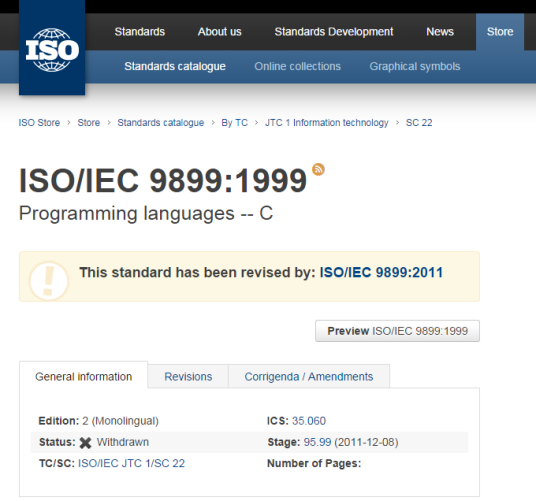Click the ISO globe logo
This screenshot has height=501, width=536.
52,50
